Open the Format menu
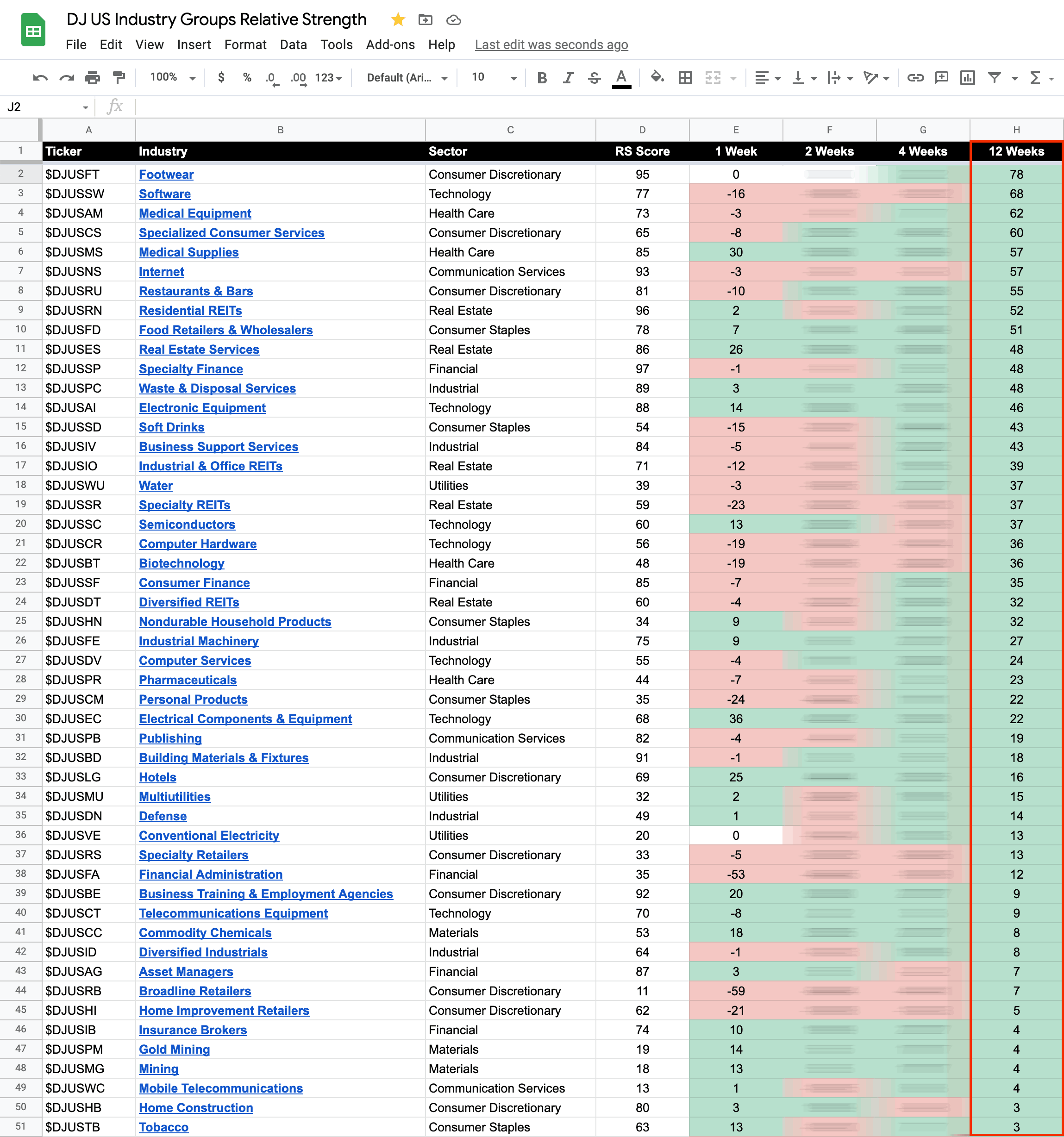This screenshot has width=1064, height=1137. point(245,44)
